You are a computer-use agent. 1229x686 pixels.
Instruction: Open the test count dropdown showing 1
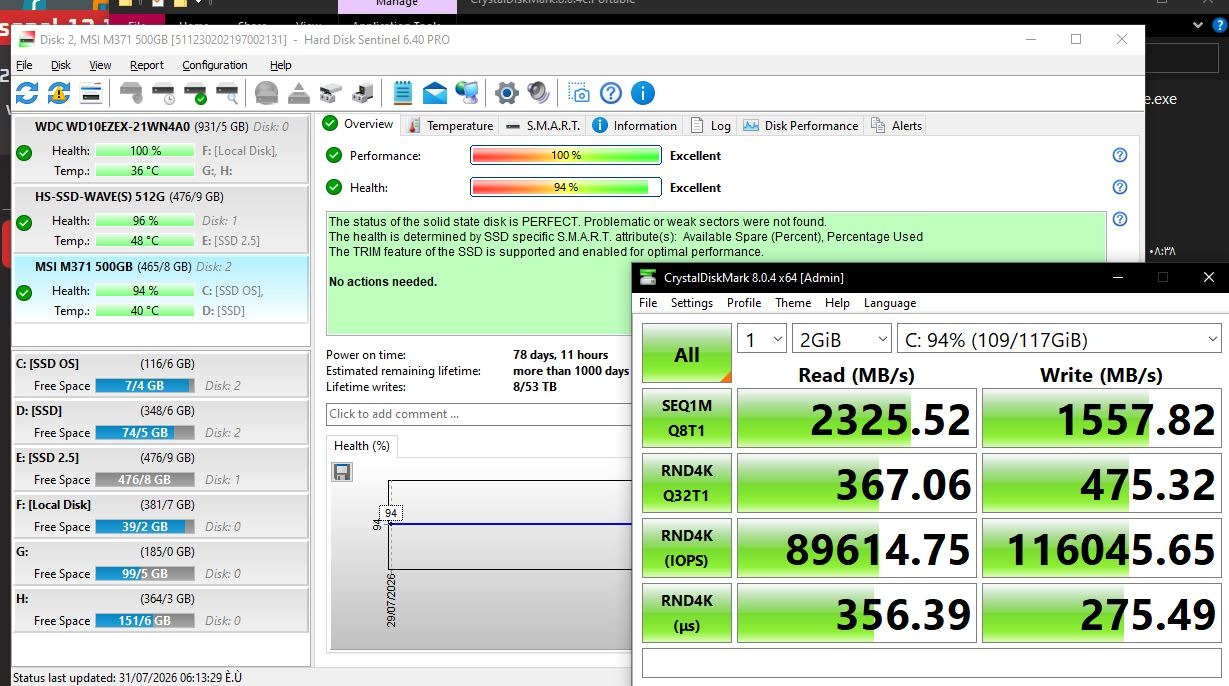coord(762,339)
